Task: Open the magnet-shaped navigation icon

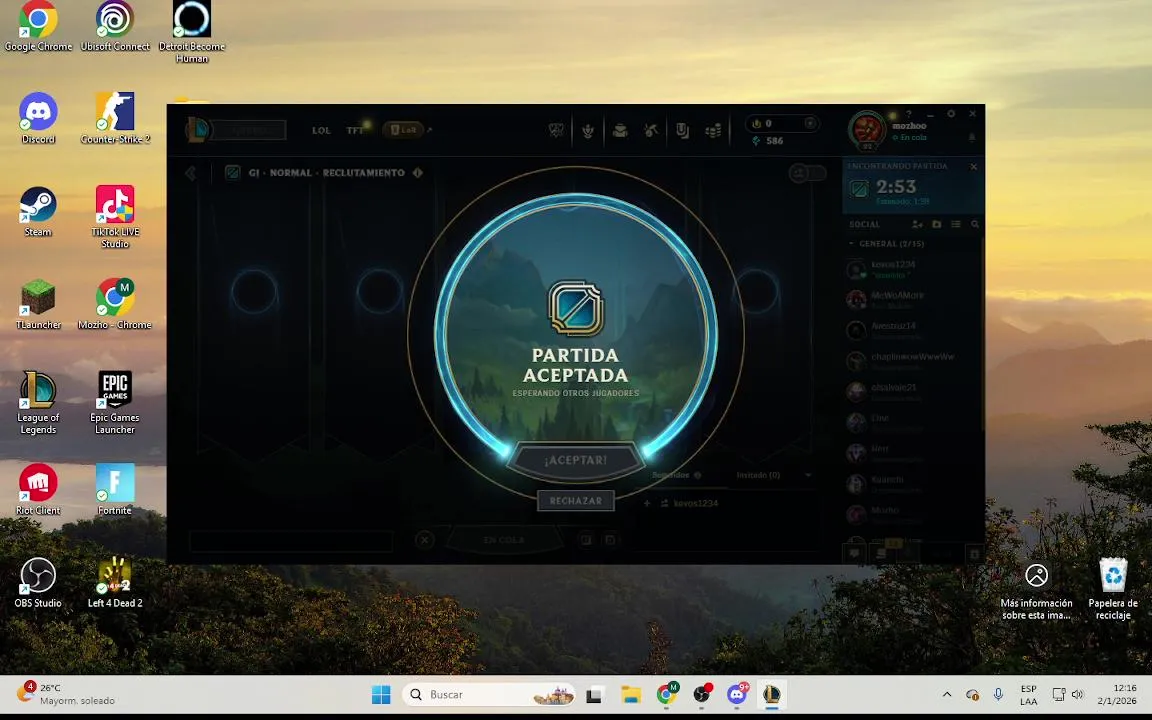Action: tap(683, 131)
